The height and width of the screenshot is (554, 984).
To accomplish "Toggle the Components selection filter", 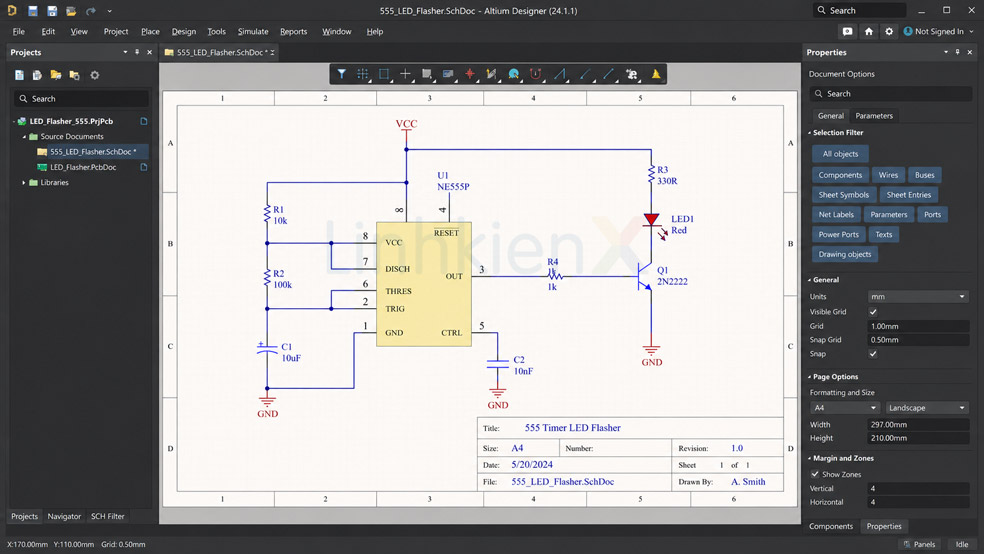I will 840,175.
